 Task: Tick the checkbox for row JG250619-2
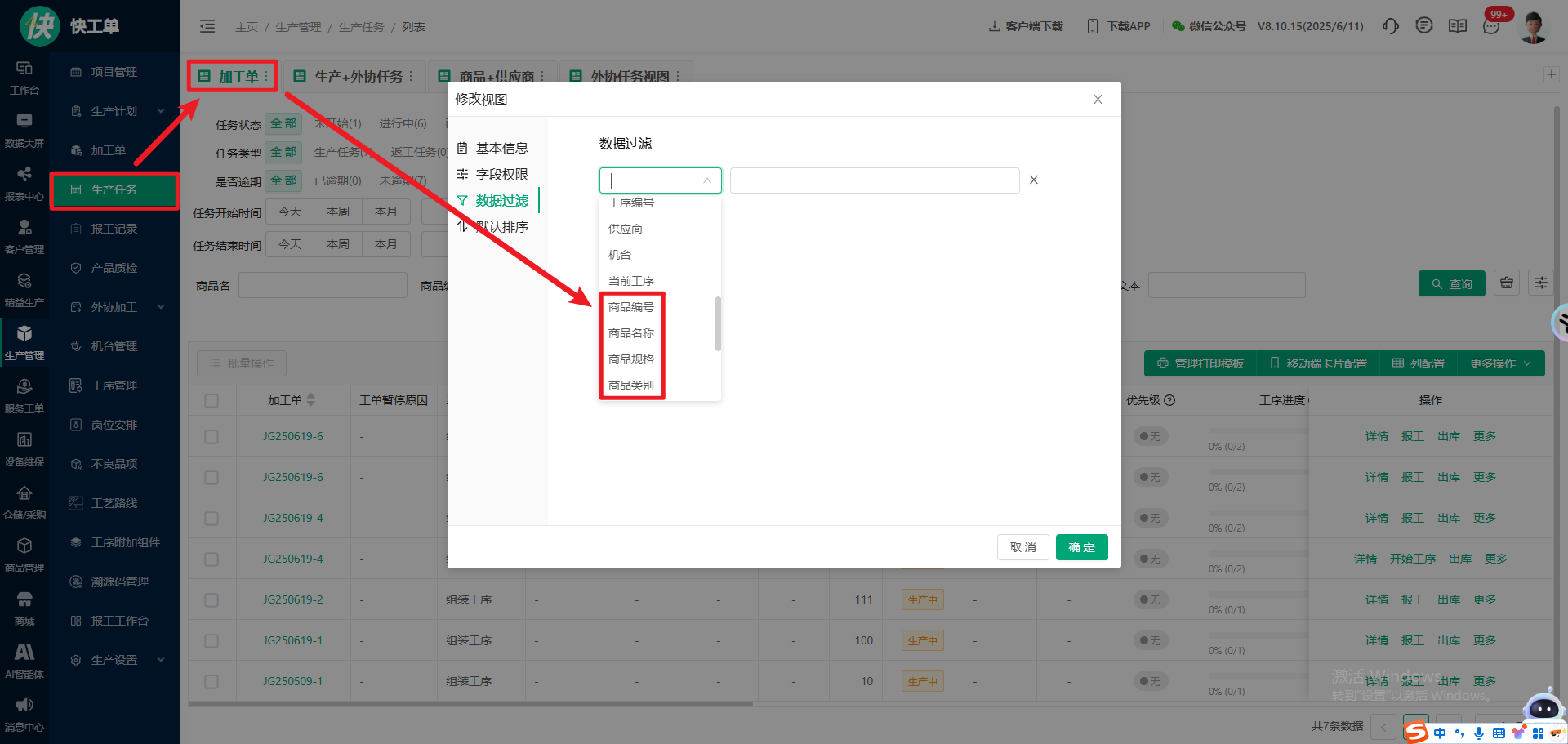(x=212, y=599)
